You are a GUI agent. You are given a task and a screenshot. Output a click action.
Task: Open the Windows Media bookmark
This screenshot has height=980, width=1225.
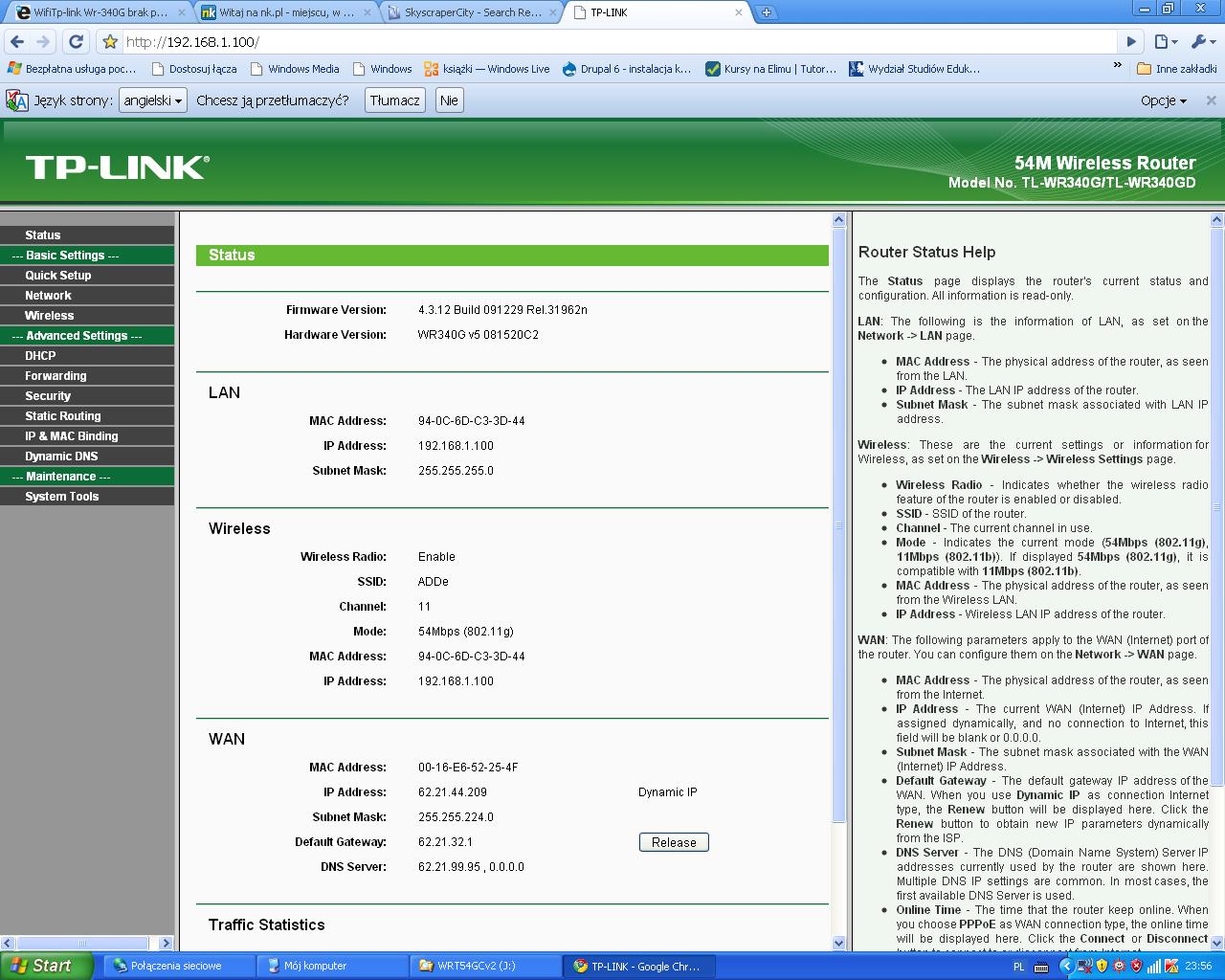pos(295,69)
